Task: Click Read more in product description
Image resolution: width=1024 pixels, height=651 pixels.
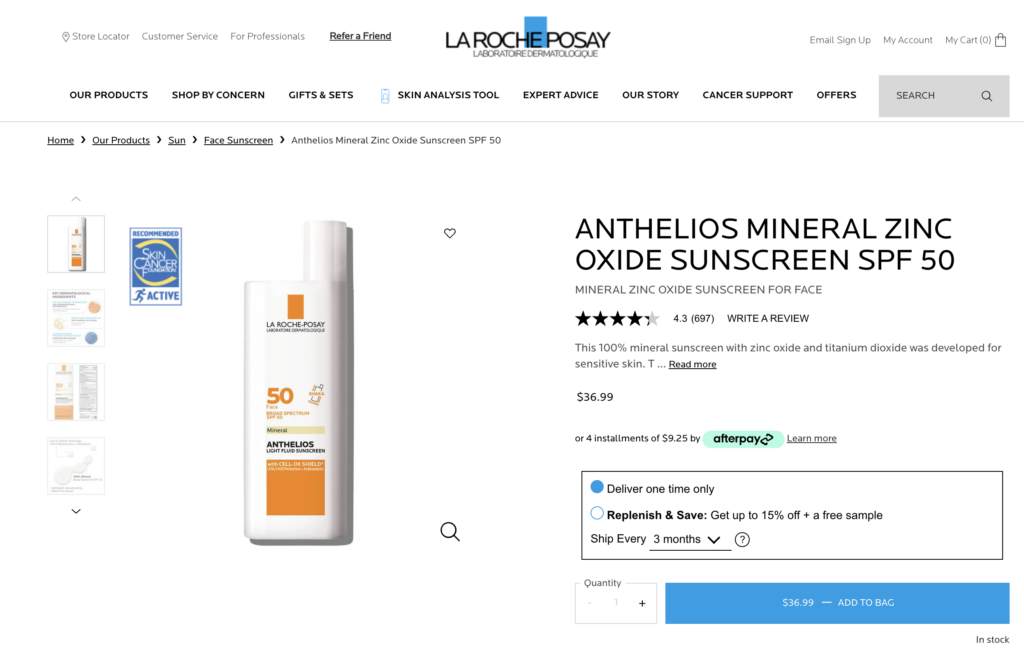Action: click(692, 364)
